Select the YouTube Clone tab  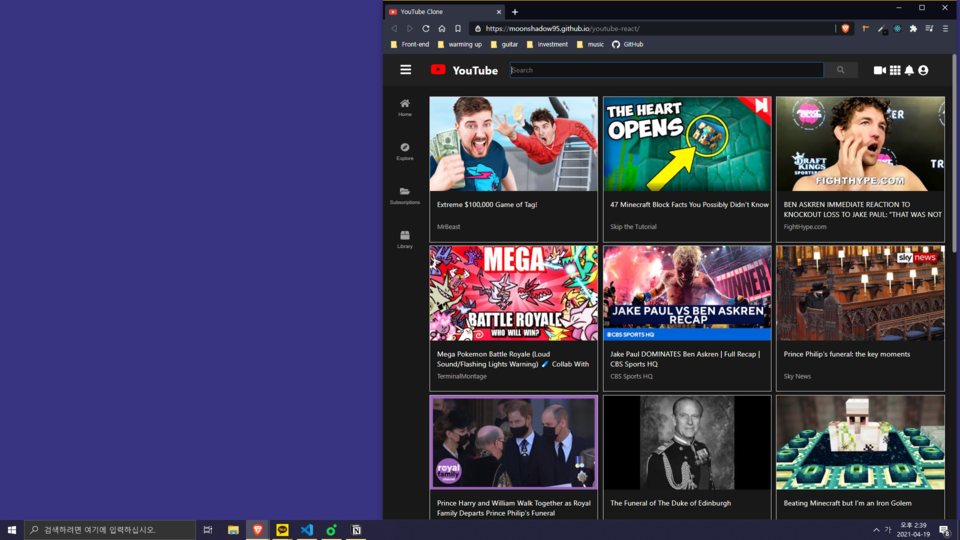(446, 12)
